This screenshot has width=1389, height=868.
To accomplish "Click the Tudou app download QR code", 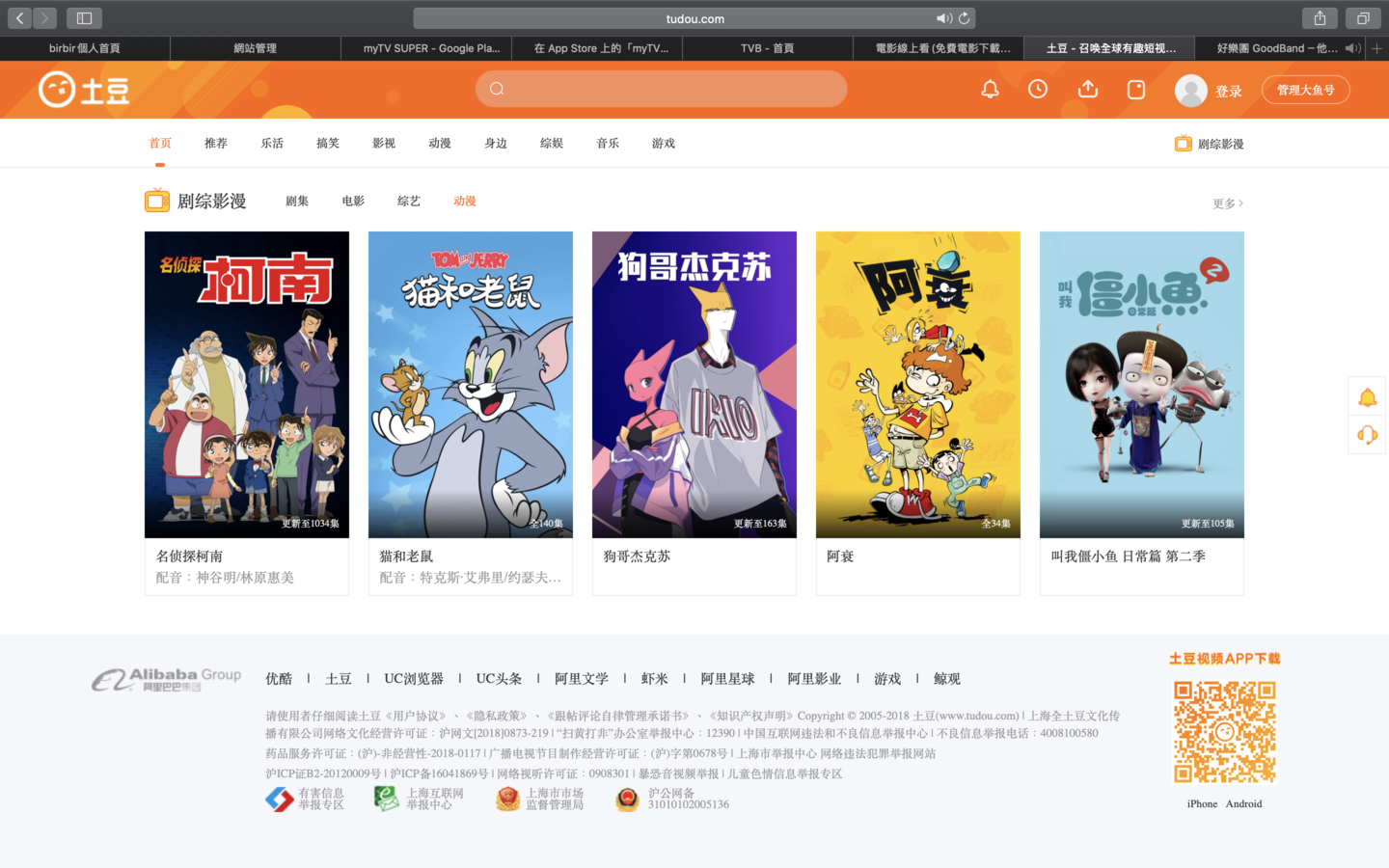I will tap(1225, 732).
